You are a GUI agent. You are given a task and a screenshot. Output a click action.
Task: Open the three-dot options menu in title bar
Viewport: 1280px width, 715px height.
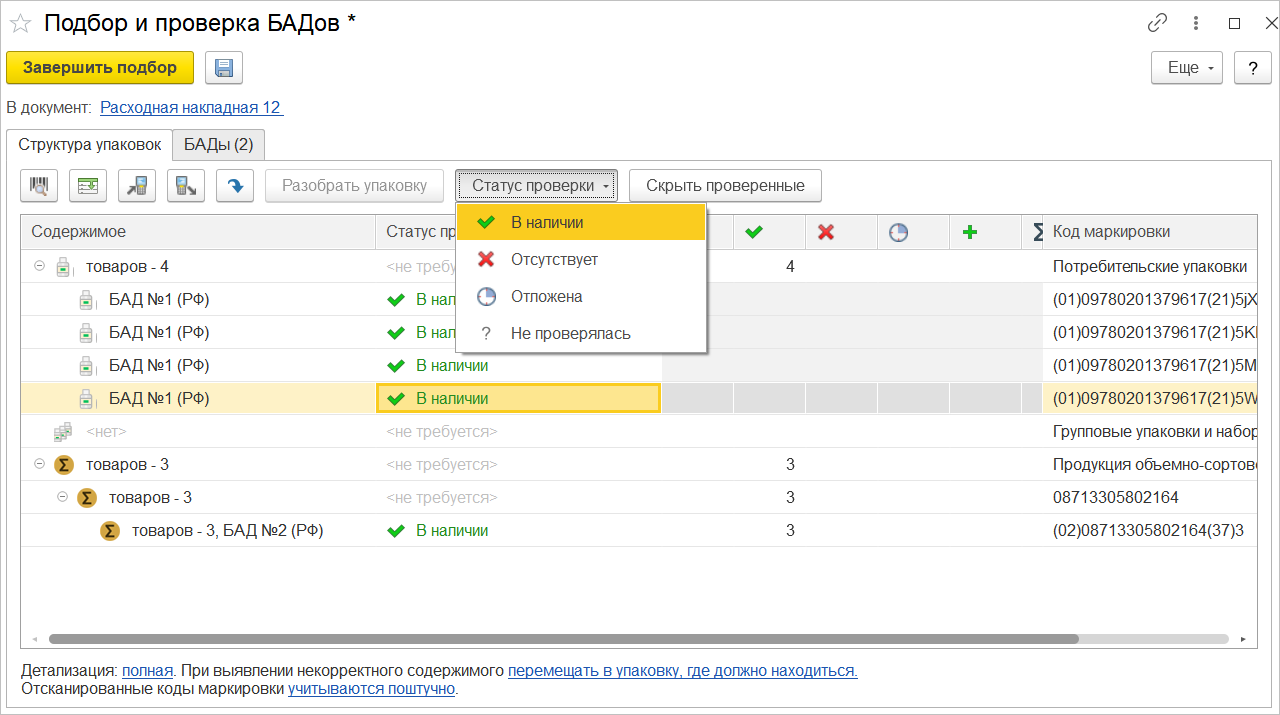coord(1196,23)
